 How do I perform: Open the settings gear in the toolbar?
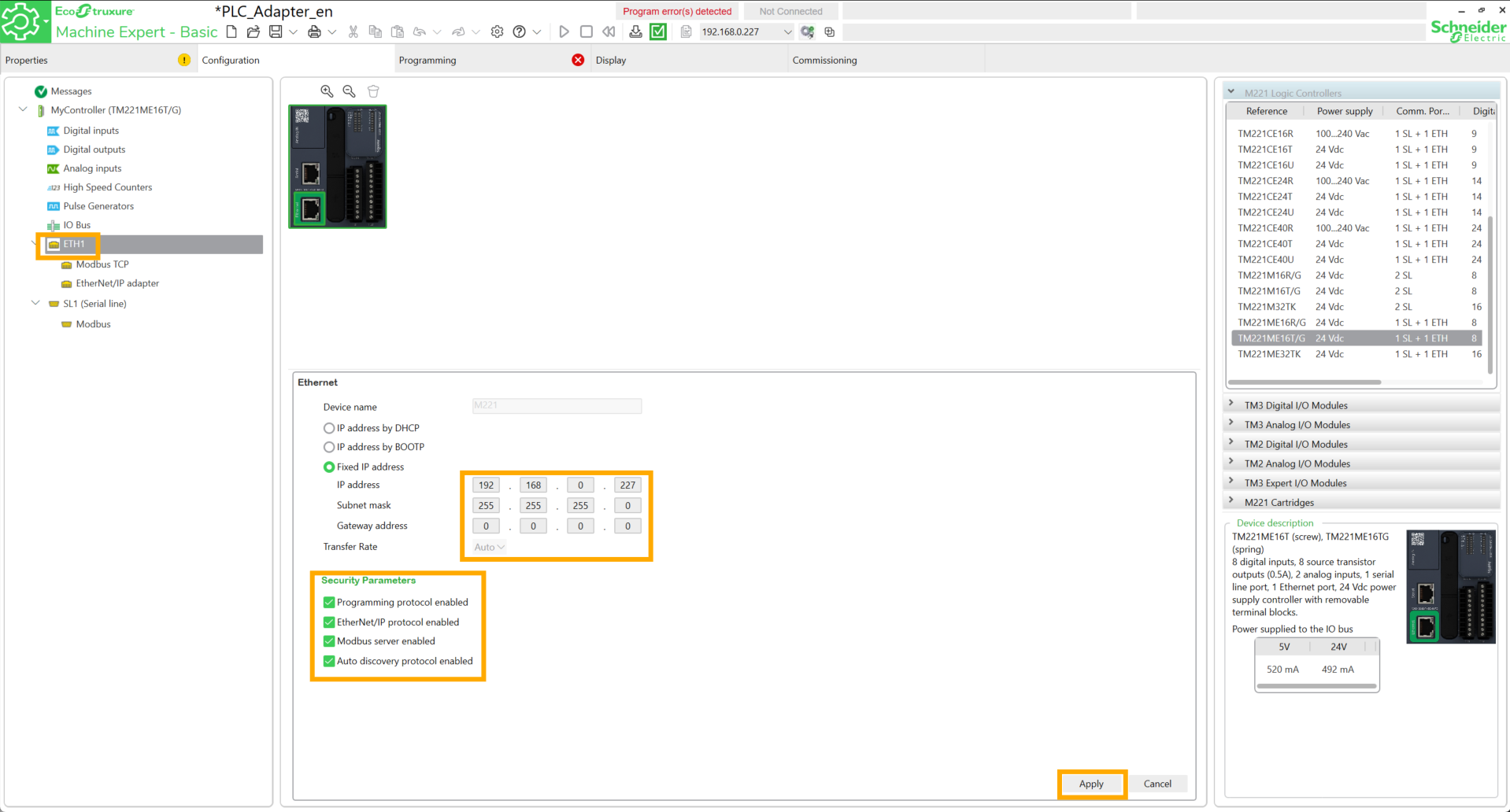tap(497, 32)
